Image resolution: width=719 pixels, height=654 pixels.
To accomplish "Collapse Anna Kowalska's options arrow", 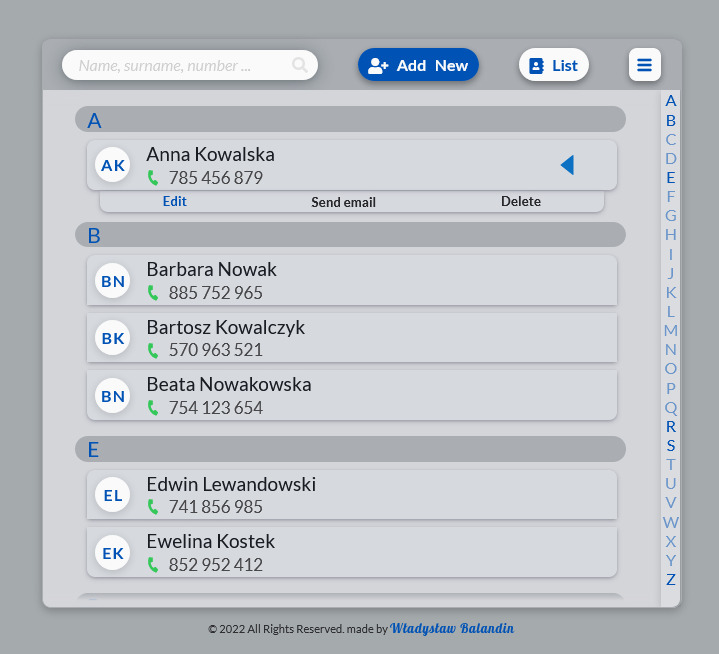I will click(568, 165).
